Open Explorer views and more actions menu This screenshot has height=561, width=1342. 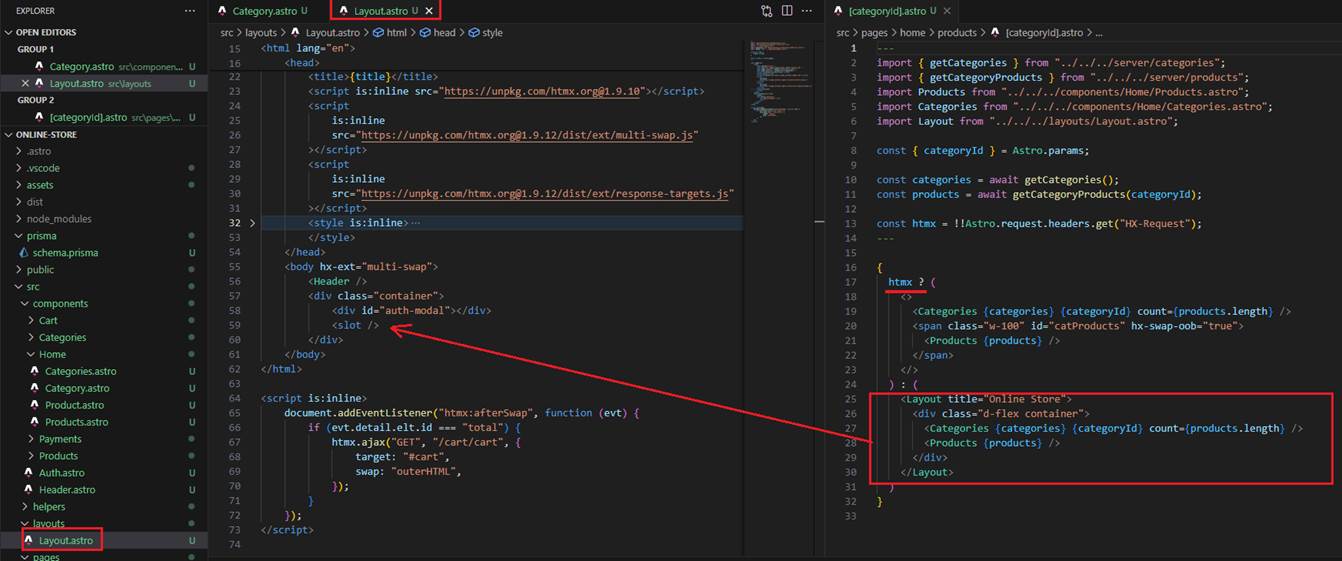(x=190, y=10)
